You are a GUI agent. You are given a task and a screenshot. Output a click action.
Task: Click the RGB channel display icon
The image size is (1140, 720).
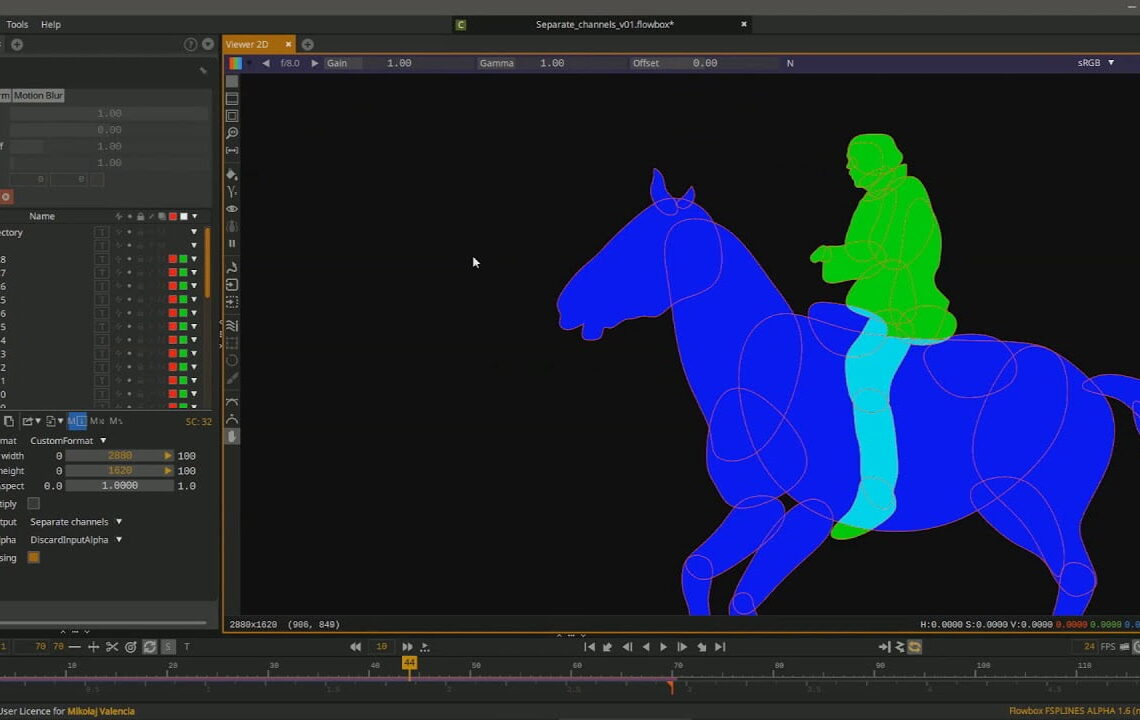234,63
